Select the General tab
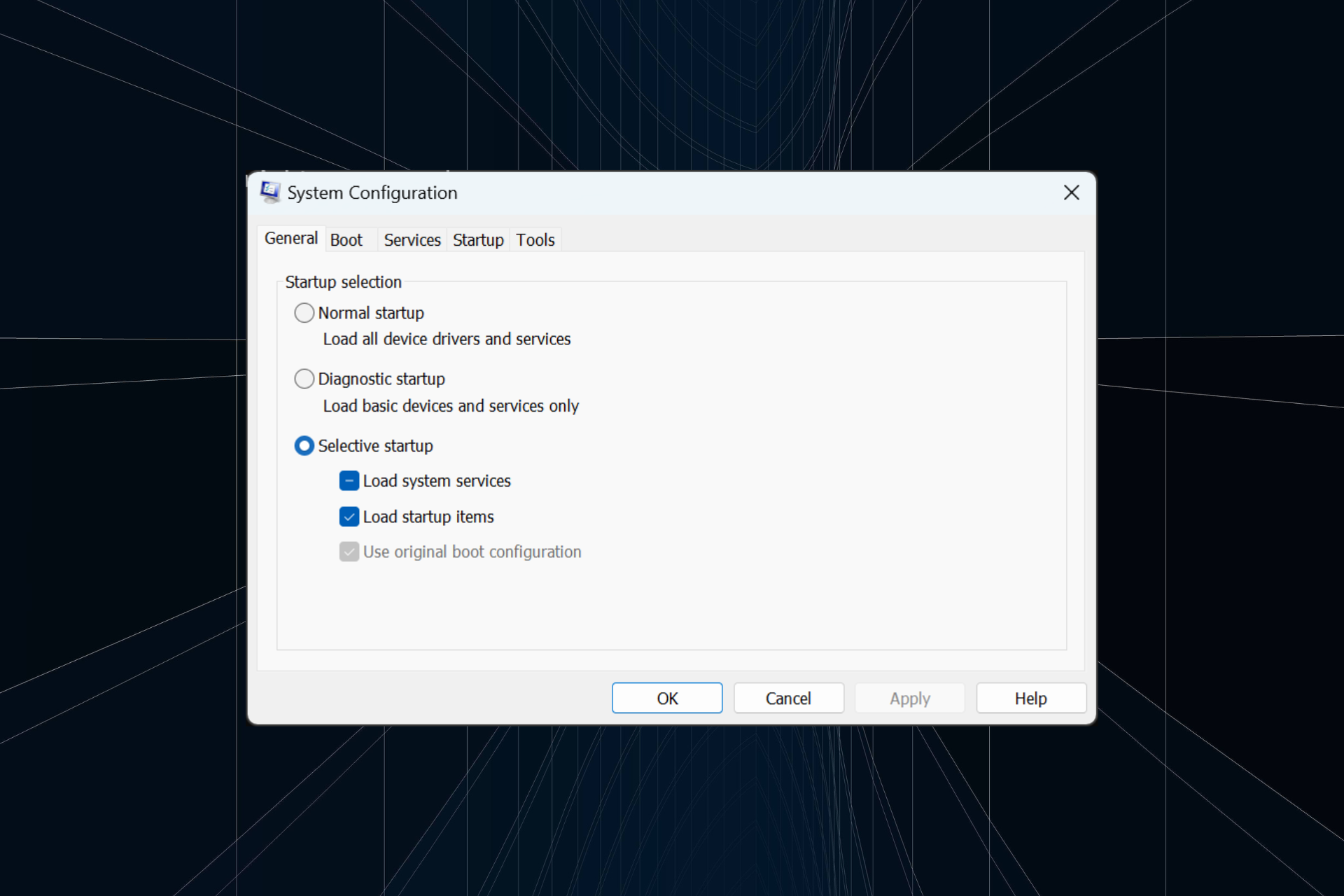Viewport: 1344px width, 896px height. pos(290,238)
